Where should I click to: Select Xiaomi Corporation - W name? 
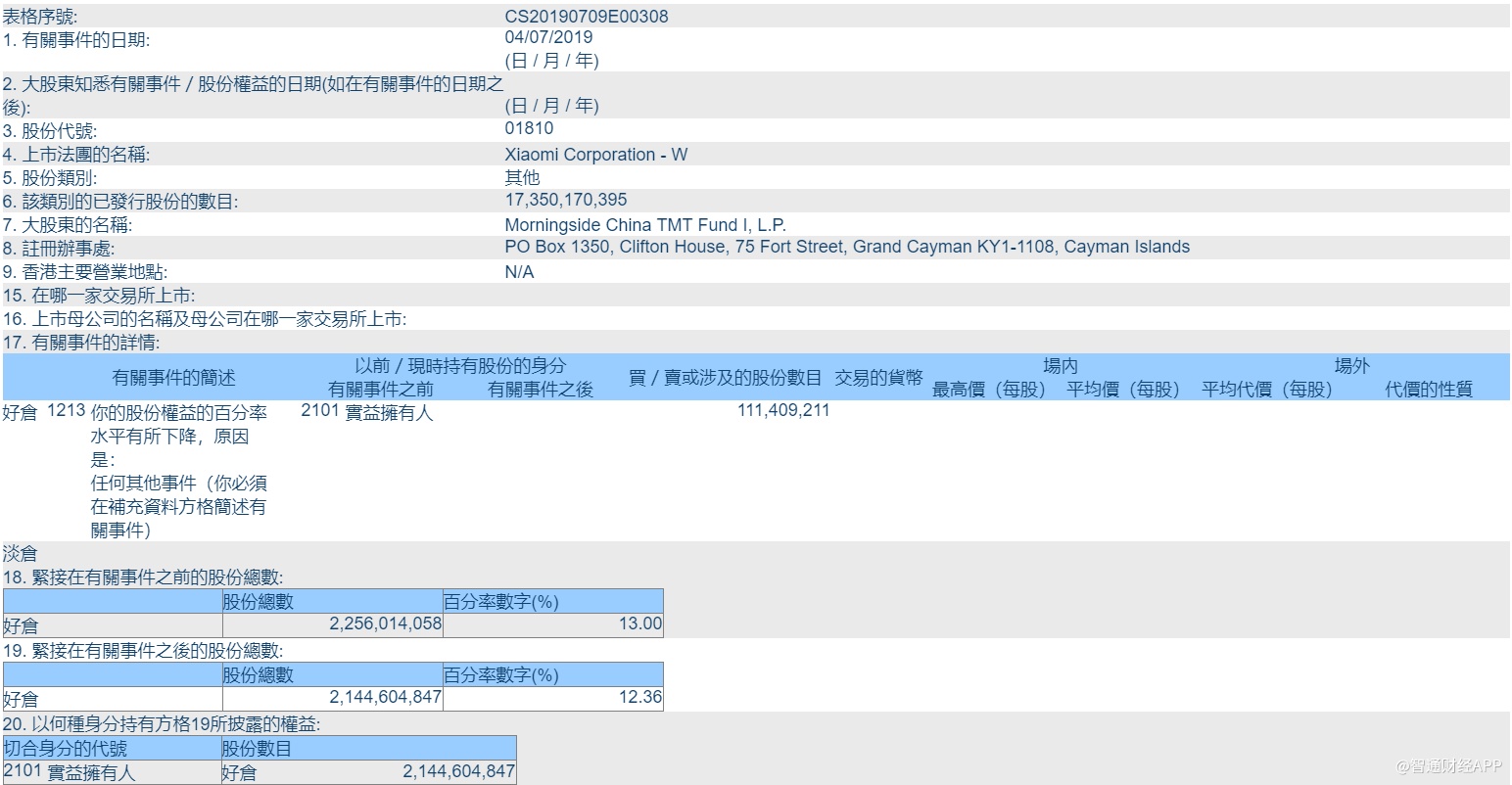(x=595, y=155)
